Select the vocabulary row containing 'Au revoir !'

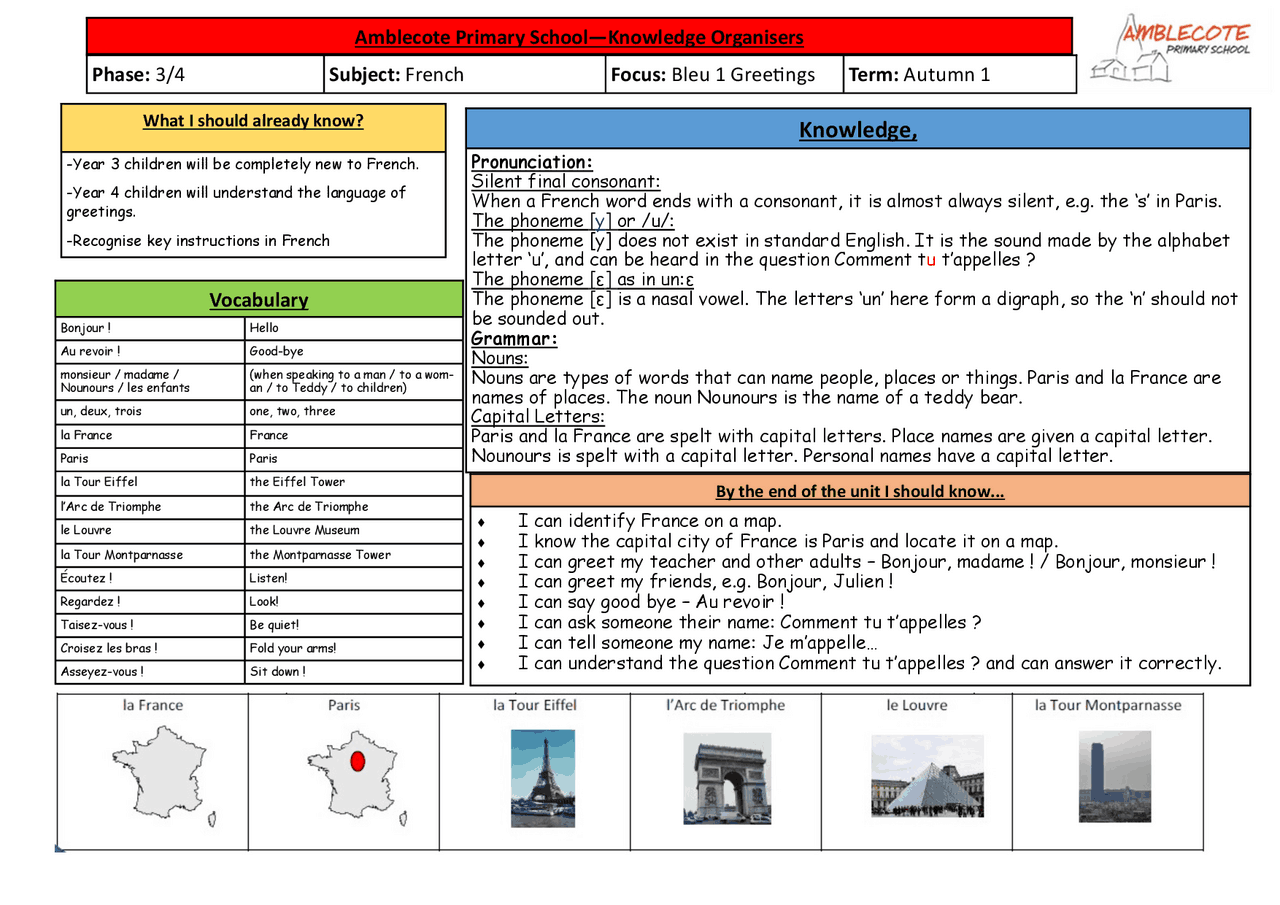[258, 351]
